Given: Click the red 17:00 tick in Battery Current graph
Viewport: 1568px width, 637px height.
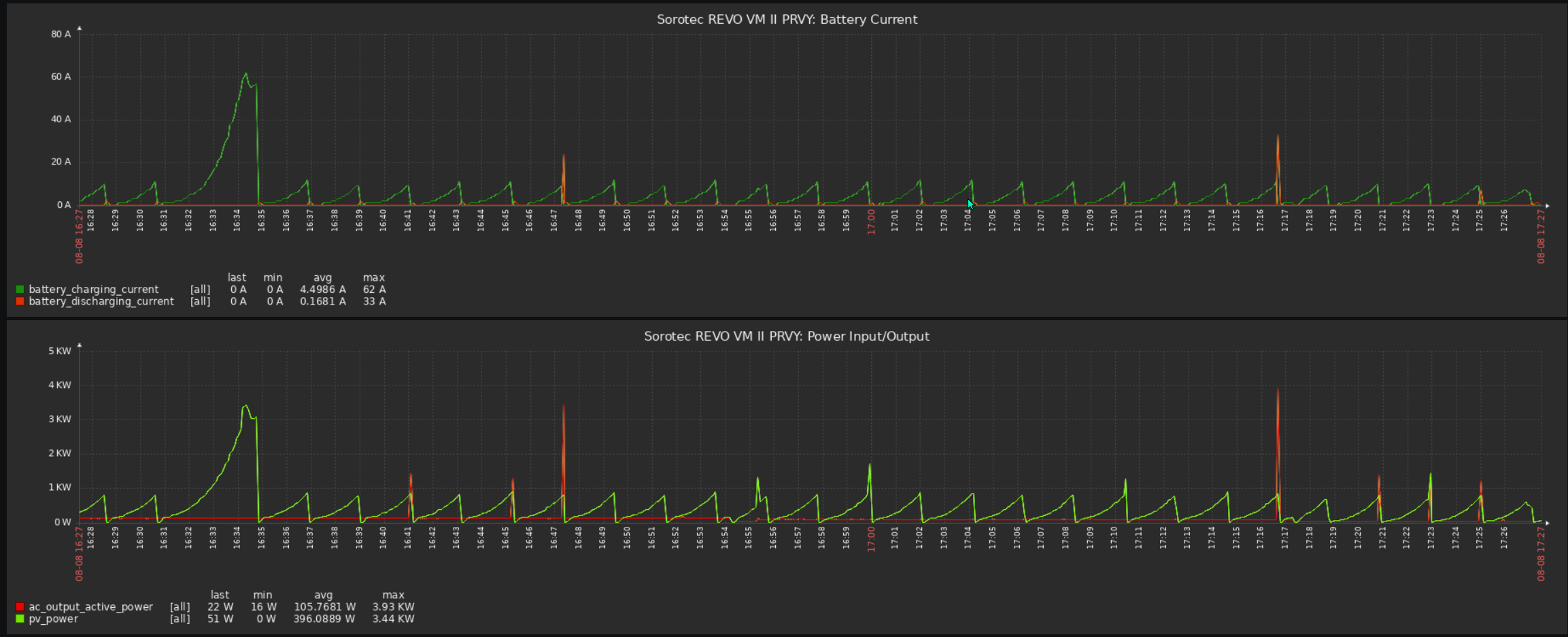Looking at the screenshot, I should [871, 222].
